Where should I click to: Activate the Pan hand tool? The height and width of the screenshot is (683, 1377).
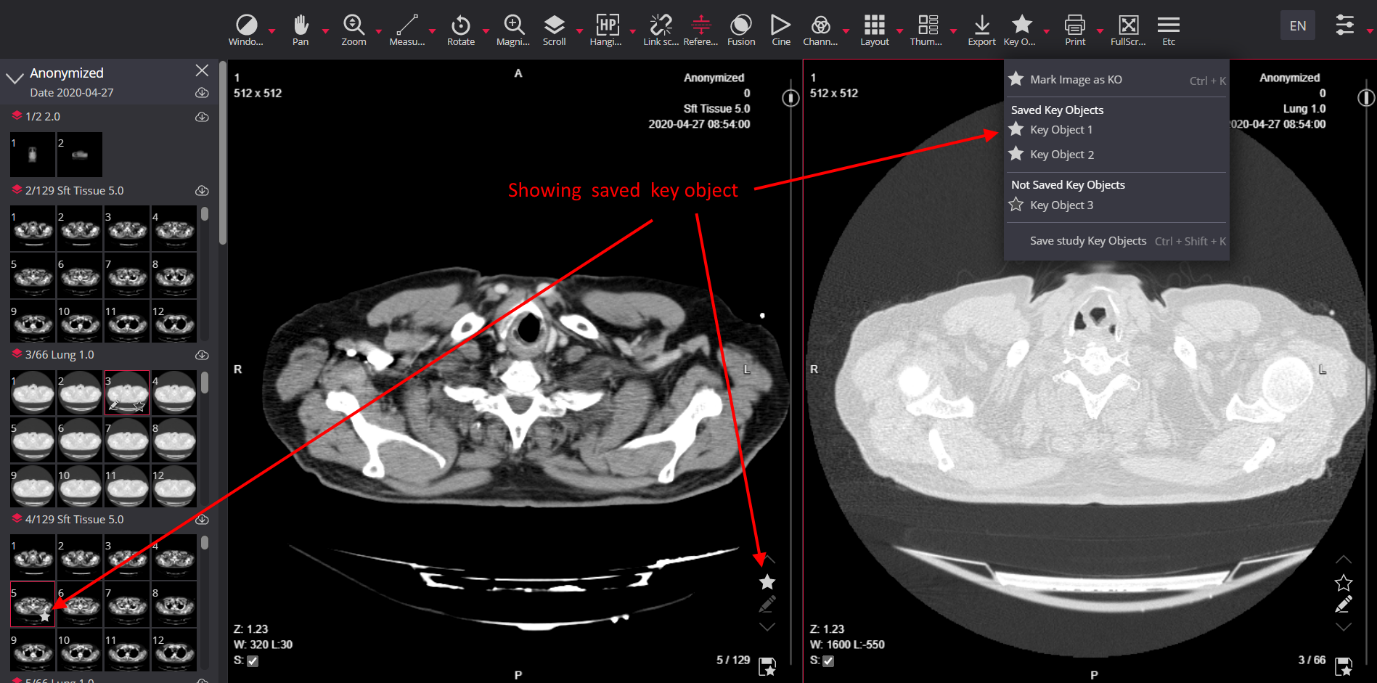pyautogui.click(x=300, y=25)
